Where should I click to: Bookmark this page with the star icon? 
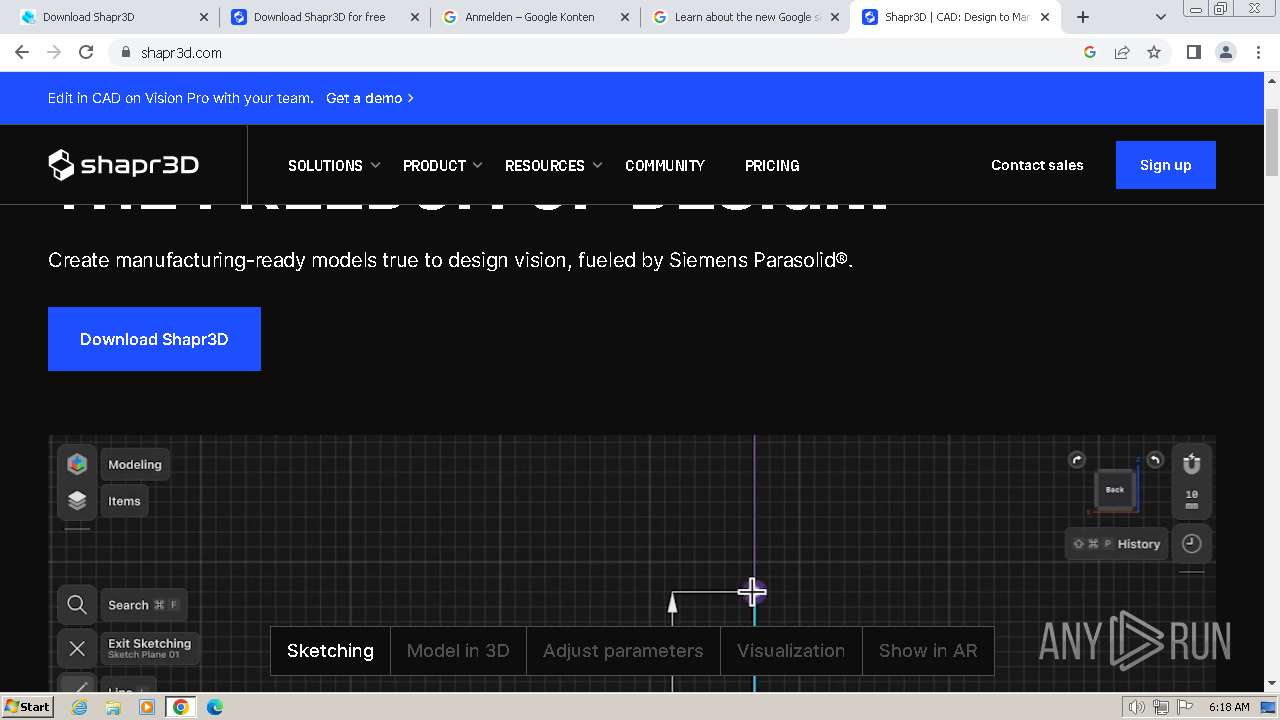pos(1154,52)
